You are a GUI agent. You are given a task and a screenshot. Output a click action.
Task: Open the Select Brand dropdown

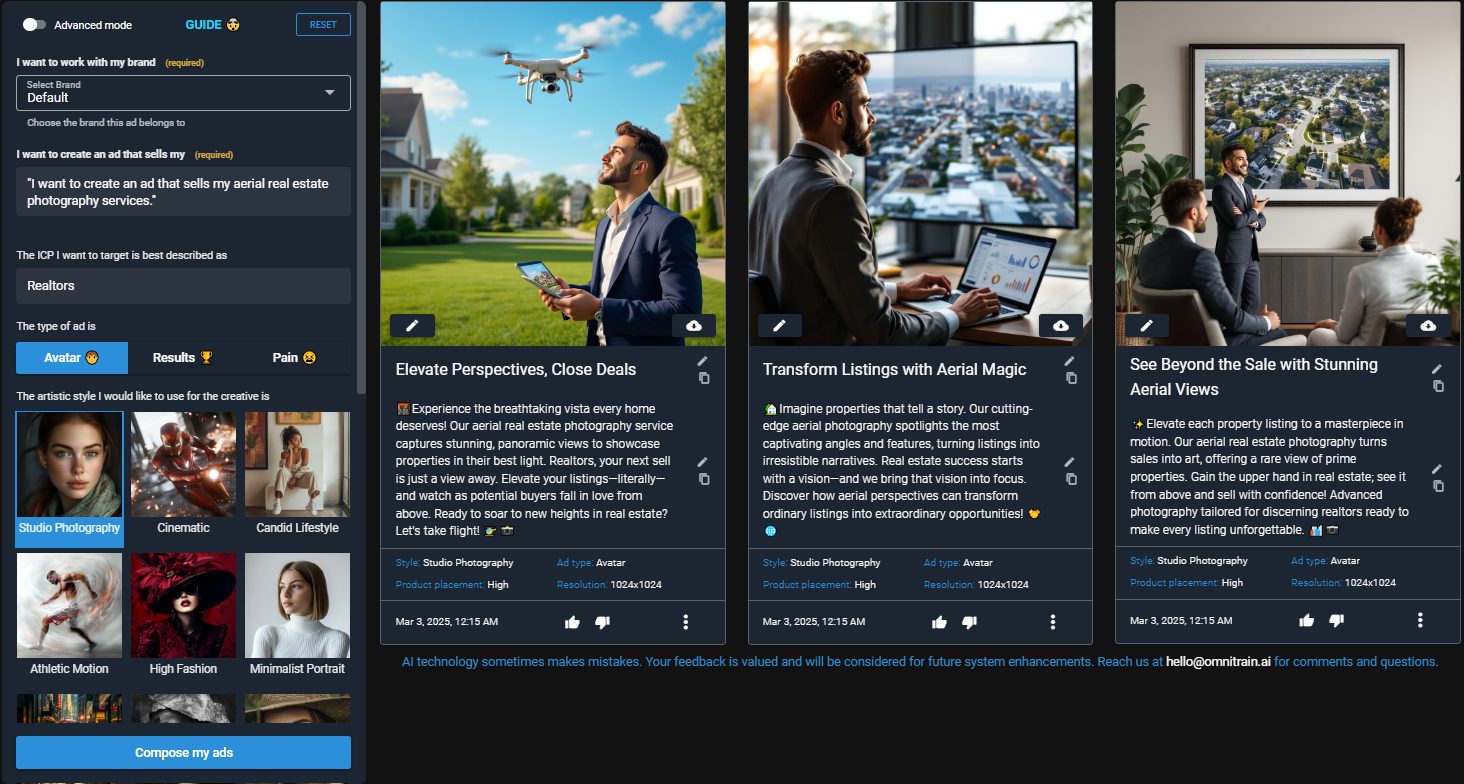(183, 93)
